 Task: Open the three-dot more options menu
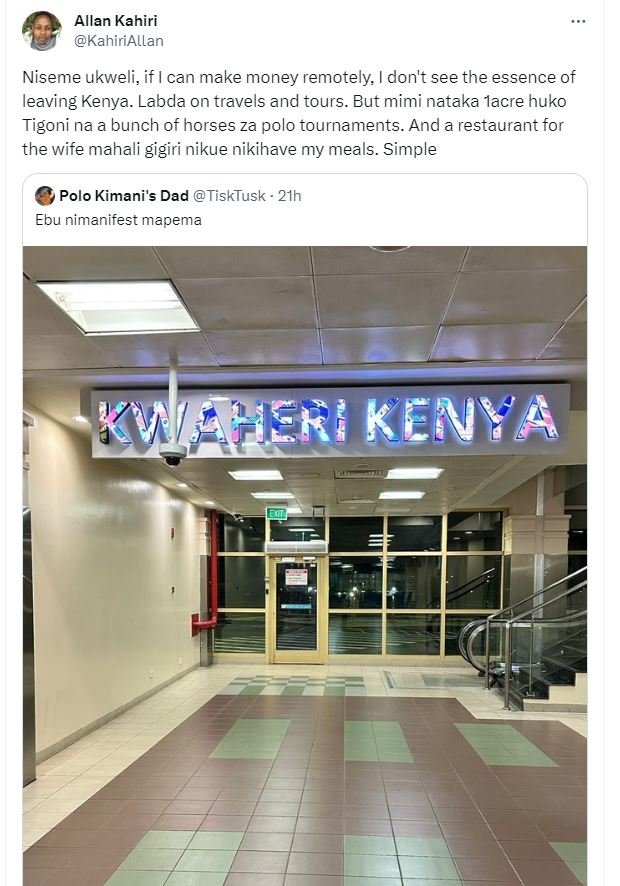tap(578, 21)
